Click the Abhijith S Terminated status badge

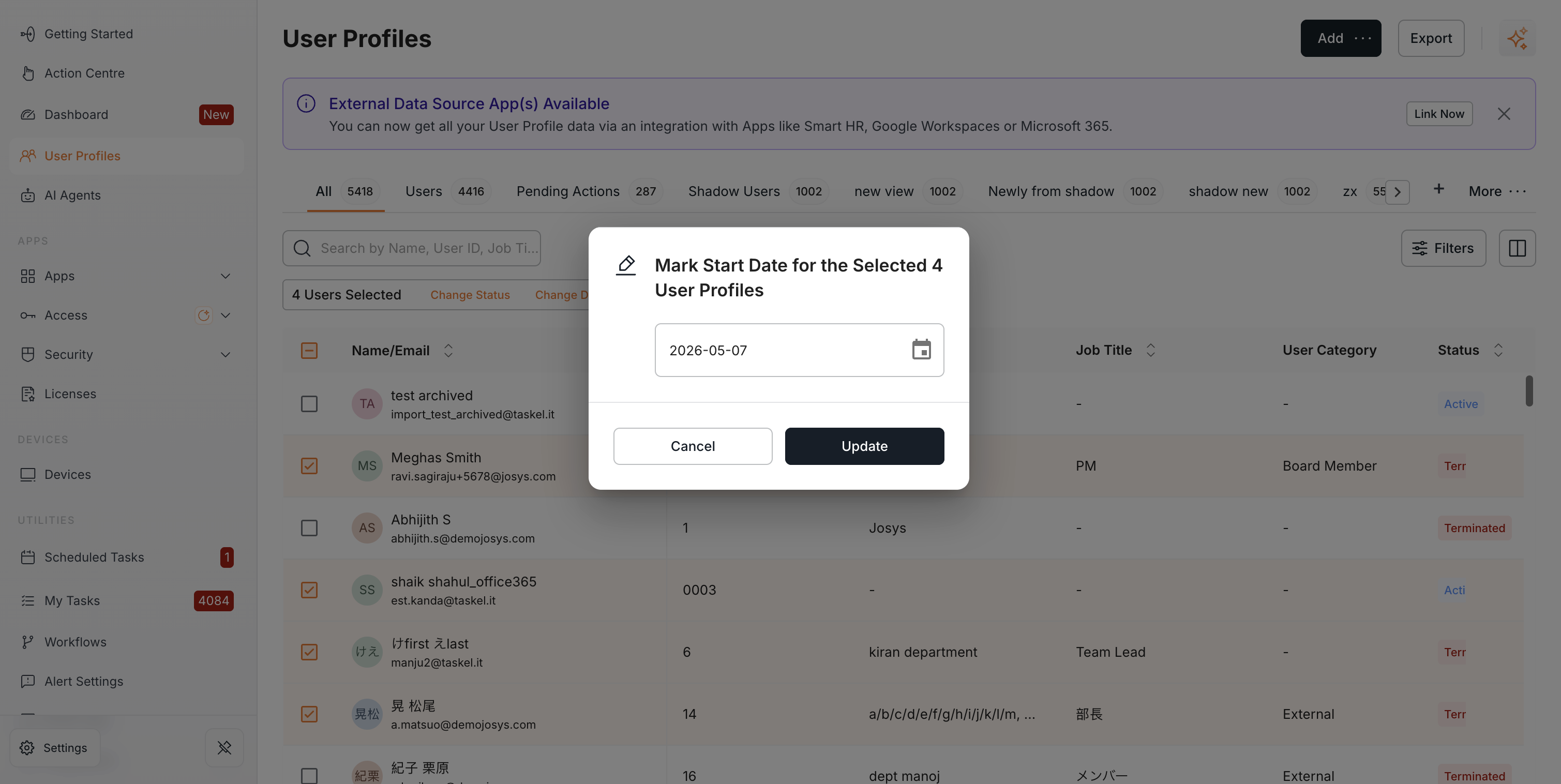click(x=1474, y=527)
